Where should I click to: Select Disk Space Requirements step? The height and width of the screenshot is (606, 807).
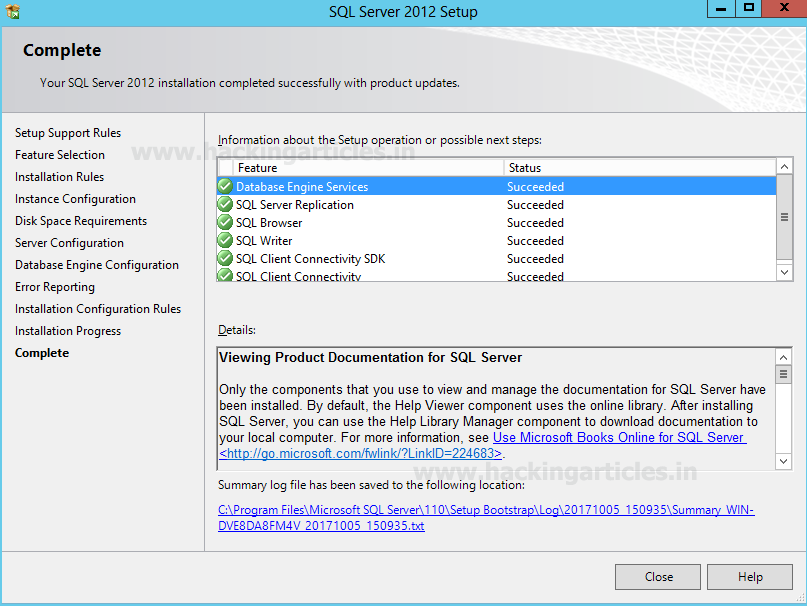[81, 221]
